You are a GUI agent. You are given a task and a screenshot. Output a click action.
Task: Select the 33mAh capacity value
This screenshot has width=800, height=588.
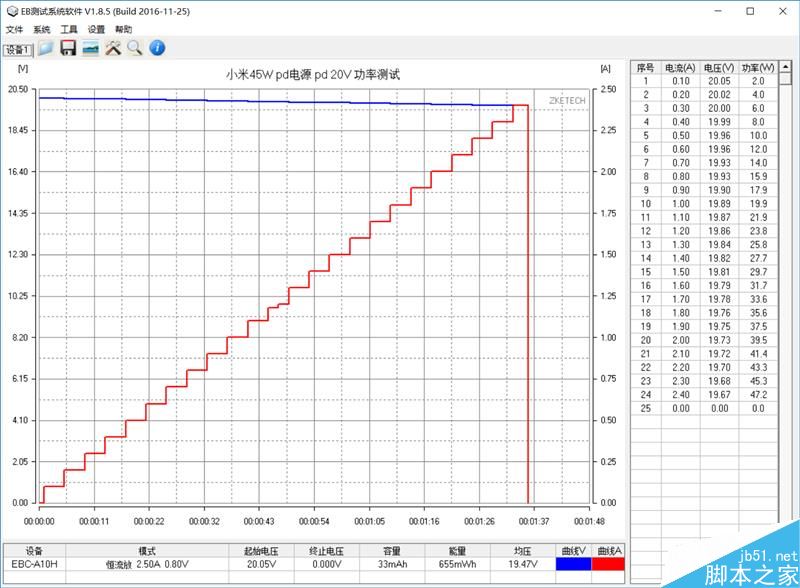coord(392,564)
